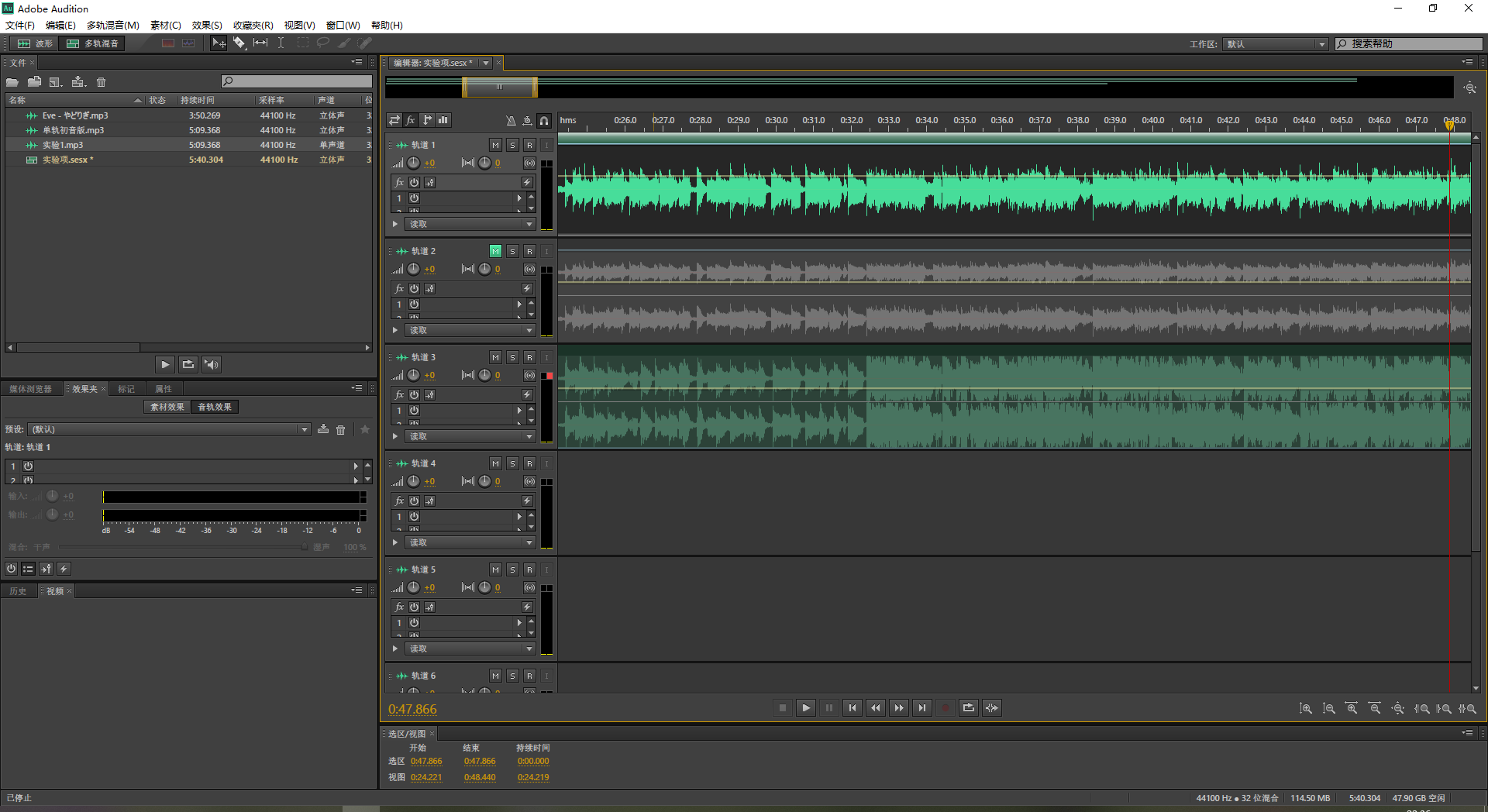Solo track 轨道 3
The height and width of the screenshot is (812, 1488).
pyautogui.click(x=512, y=357)
